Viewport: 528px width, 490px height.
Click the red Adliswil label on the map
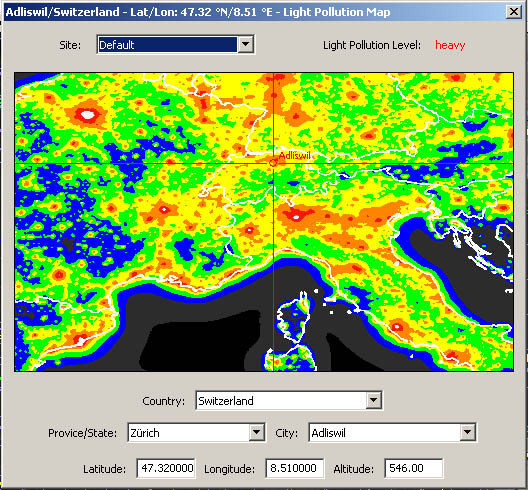(295, 155)
